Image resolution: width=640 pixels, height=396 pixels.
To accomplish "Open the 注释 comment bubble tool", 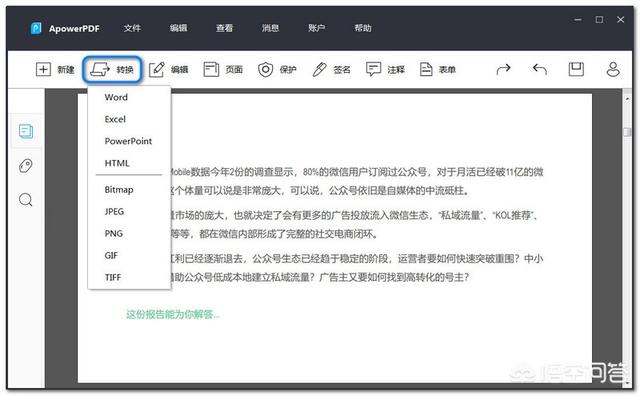I will (373, 69).
